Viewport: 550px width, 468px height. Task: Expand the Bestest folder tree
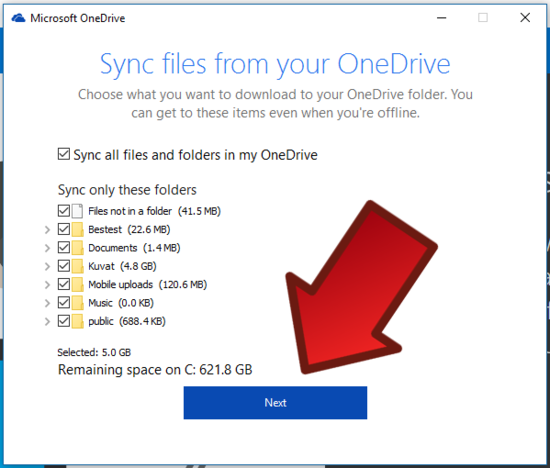tap(47, 230)
